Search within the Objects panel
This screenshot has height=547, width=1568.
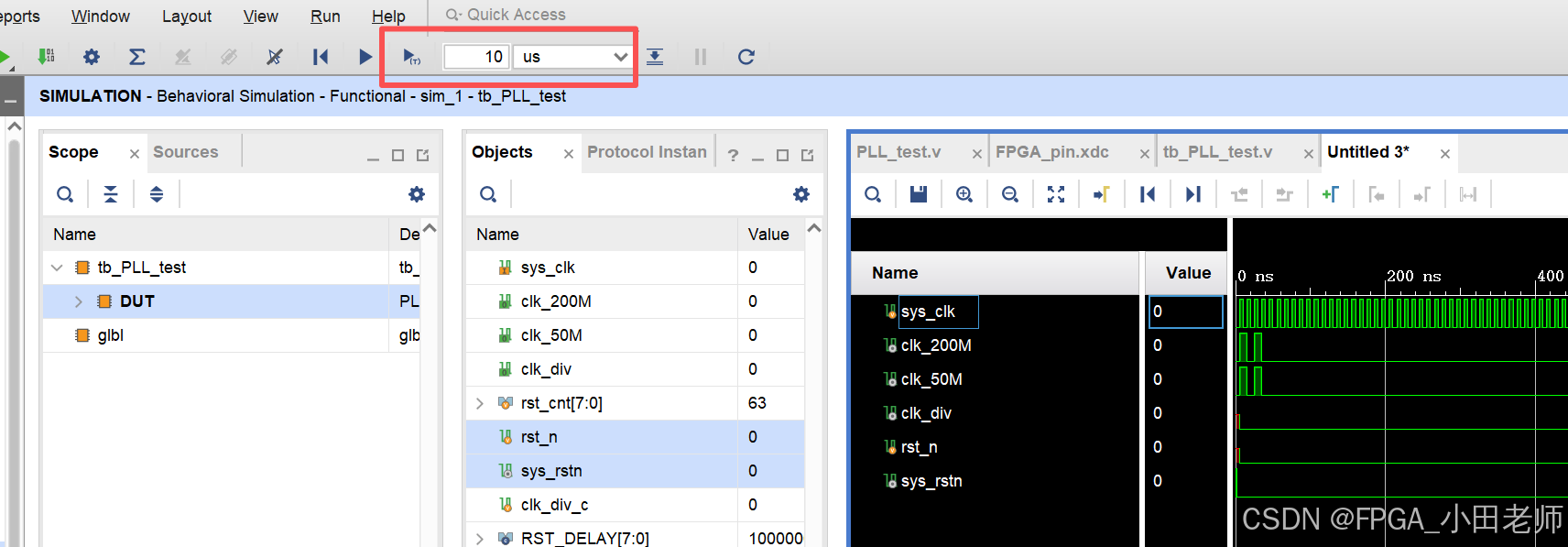point(488,194)
